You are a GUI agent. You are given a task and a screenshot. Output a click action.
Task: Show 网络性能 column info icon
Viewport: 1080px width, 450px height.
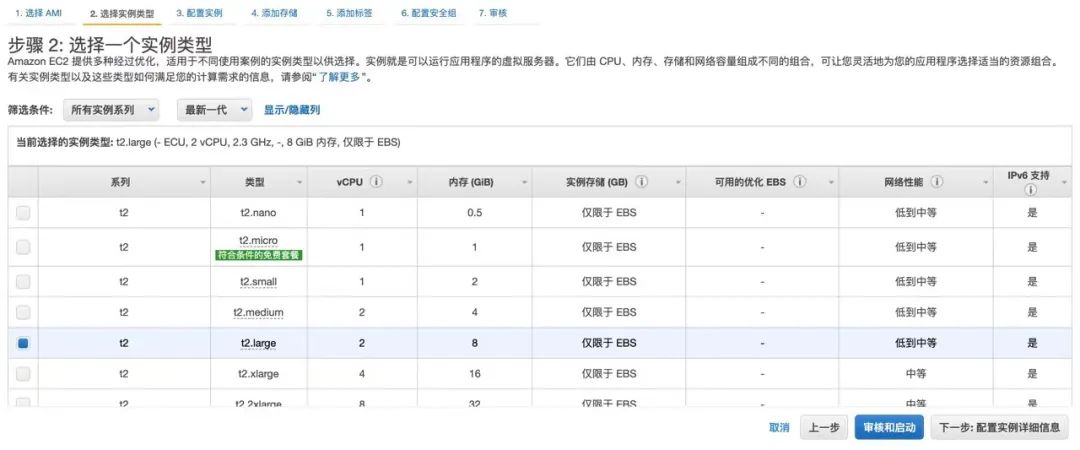point(937,183)
